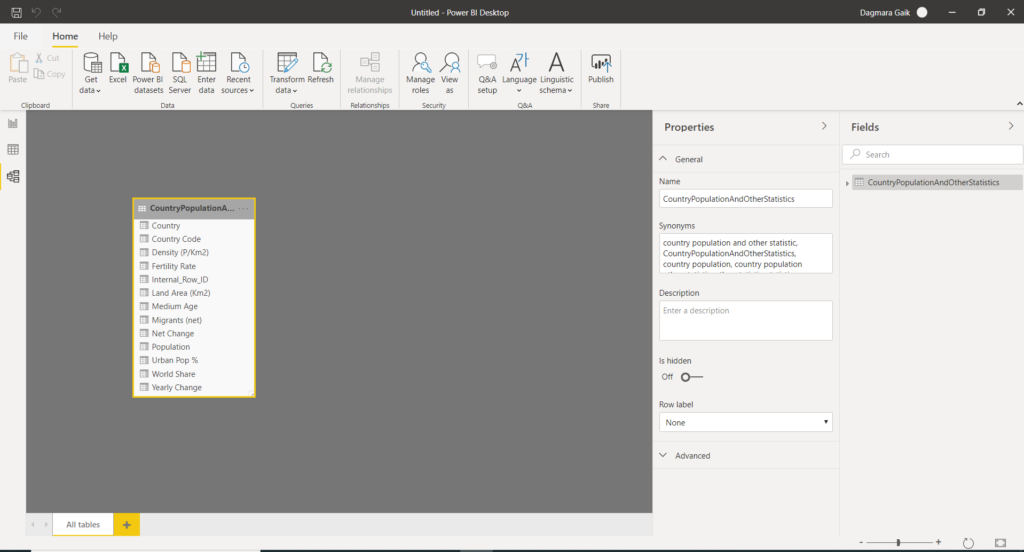
Task: Click the Redo arrow in title bar
Action: tap(57, 12)
